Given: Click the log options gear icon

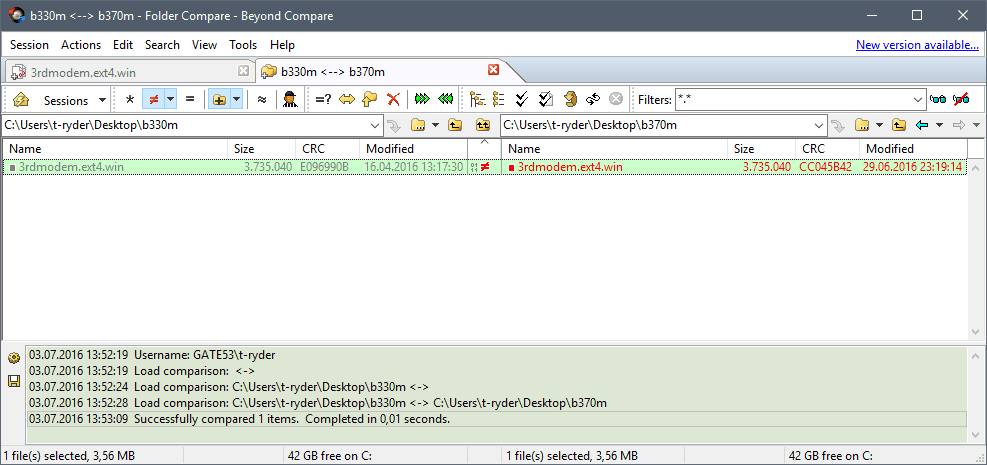Looking at the screenshot, I should (x=13, y=358).
